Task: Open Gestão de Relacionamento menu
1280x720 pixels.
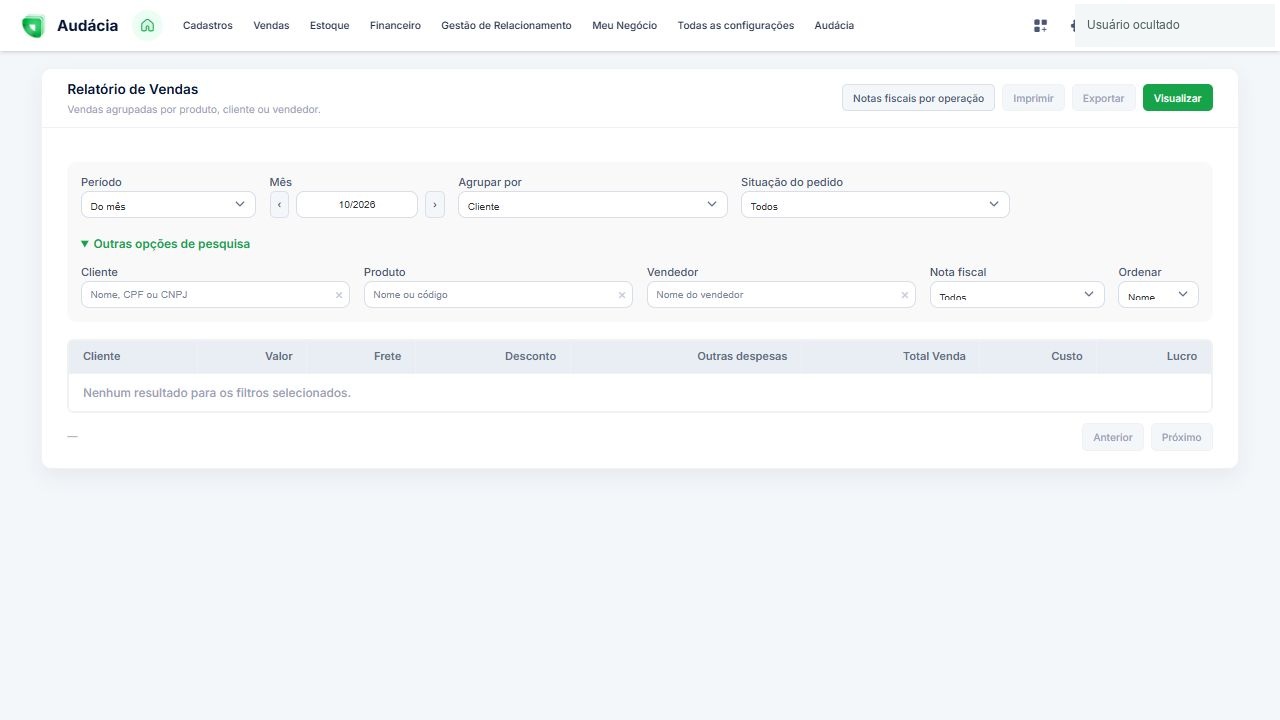Action: tap(506, 26)
